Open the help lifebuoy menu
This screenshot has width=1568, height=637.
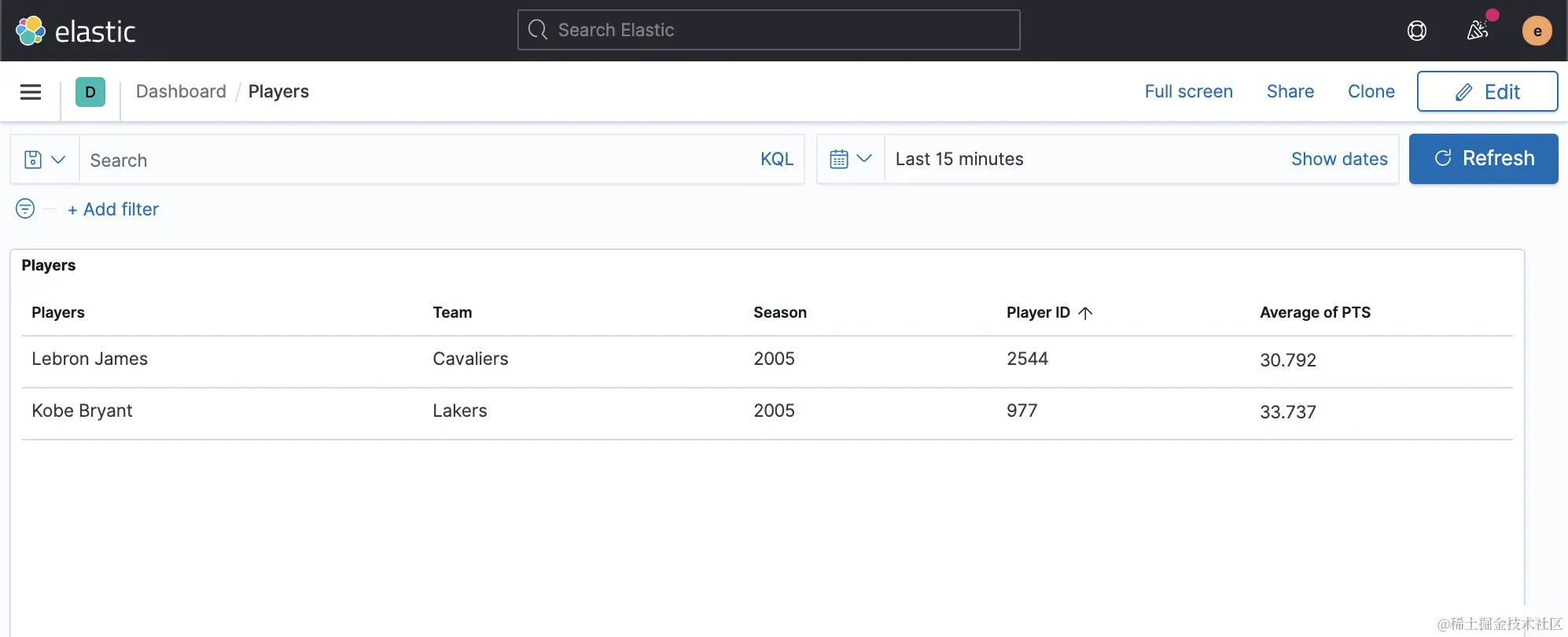coord(1416,31)
